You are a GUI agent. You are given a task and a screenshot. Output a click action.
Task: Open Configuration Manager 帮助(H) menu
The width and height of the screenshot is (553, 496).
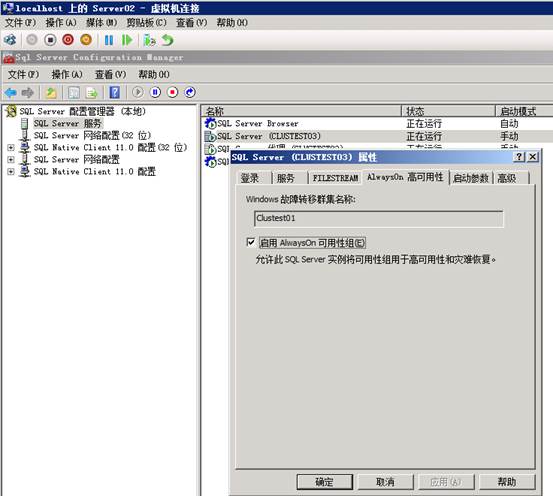[154, 74]
